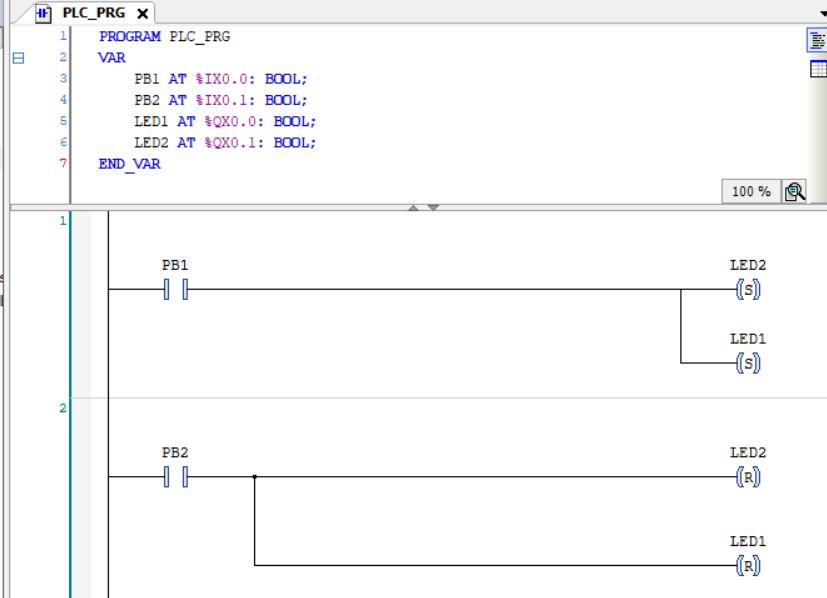Image resolution: width=827 pixels, height=598 pixels.
Task: Close the PLC_PRG tab
Action: click(x=143, y=14)
